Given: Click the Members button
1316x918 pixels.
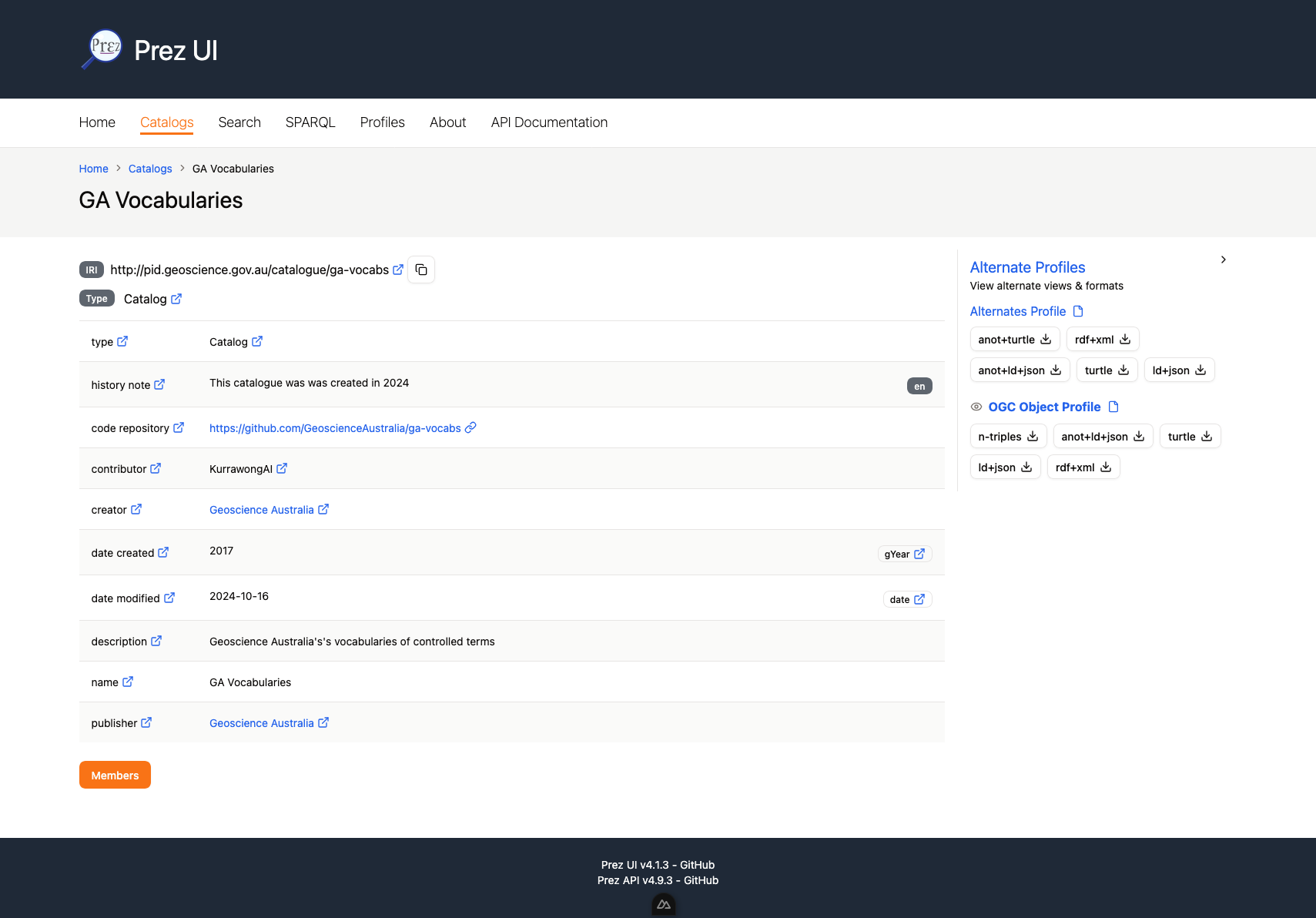Looking at the screenshot, I should coord(114,775).
